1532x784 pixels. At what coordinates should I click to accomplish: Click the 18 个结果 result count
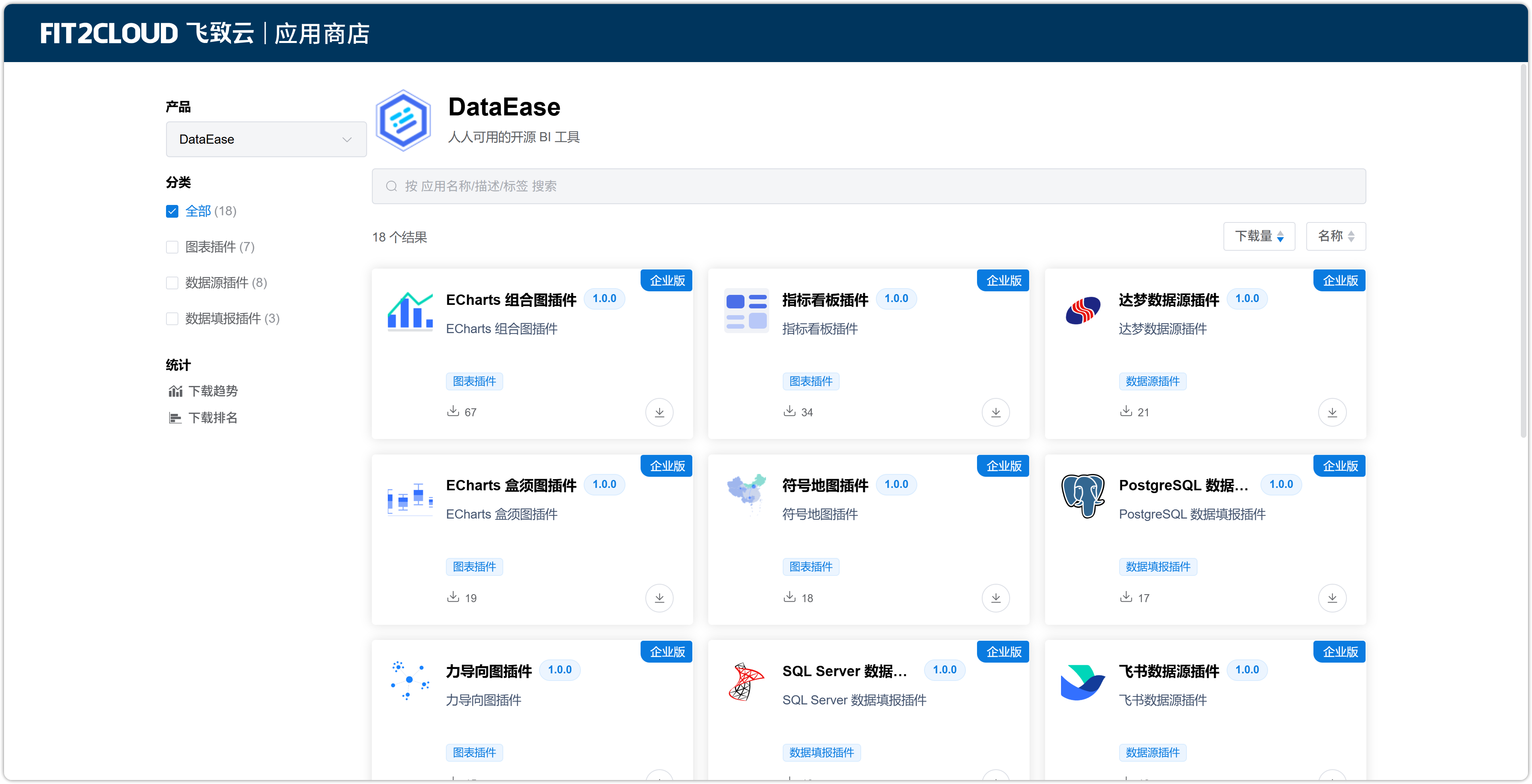pos(400,237)
